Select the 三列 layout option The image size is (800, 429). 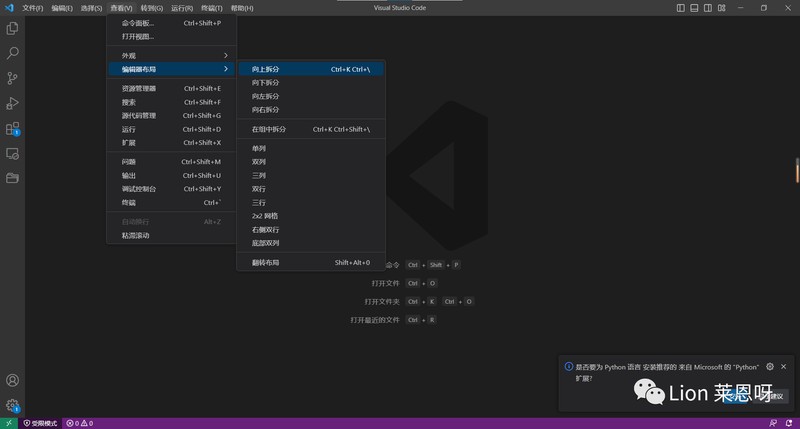pos(311,175)
